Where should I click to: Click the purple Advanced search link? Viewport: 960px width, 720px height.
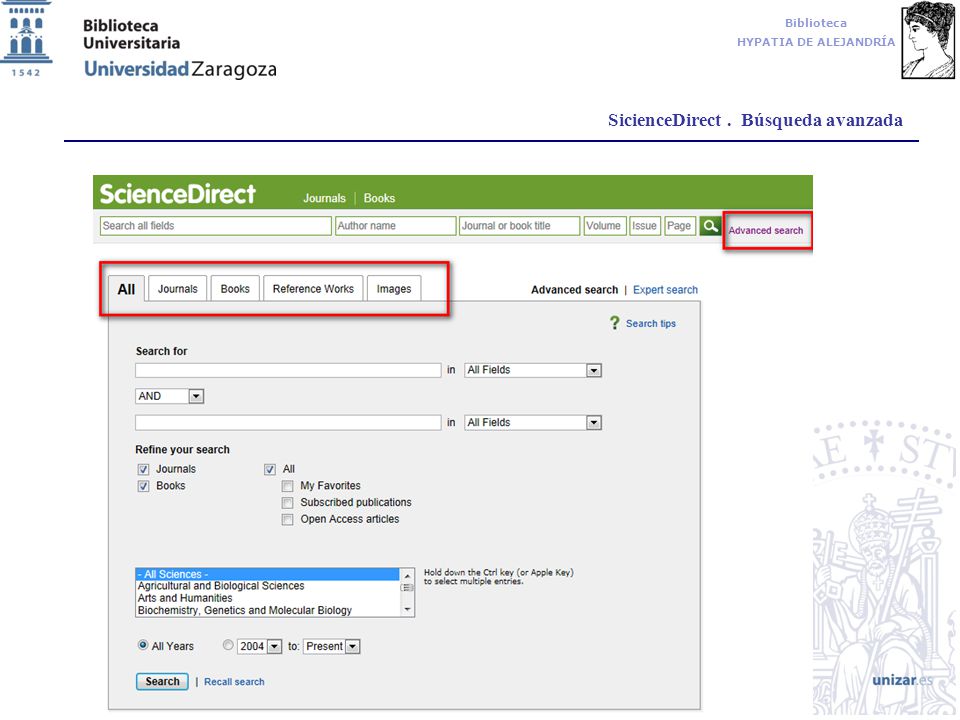[x=766, y=231]
